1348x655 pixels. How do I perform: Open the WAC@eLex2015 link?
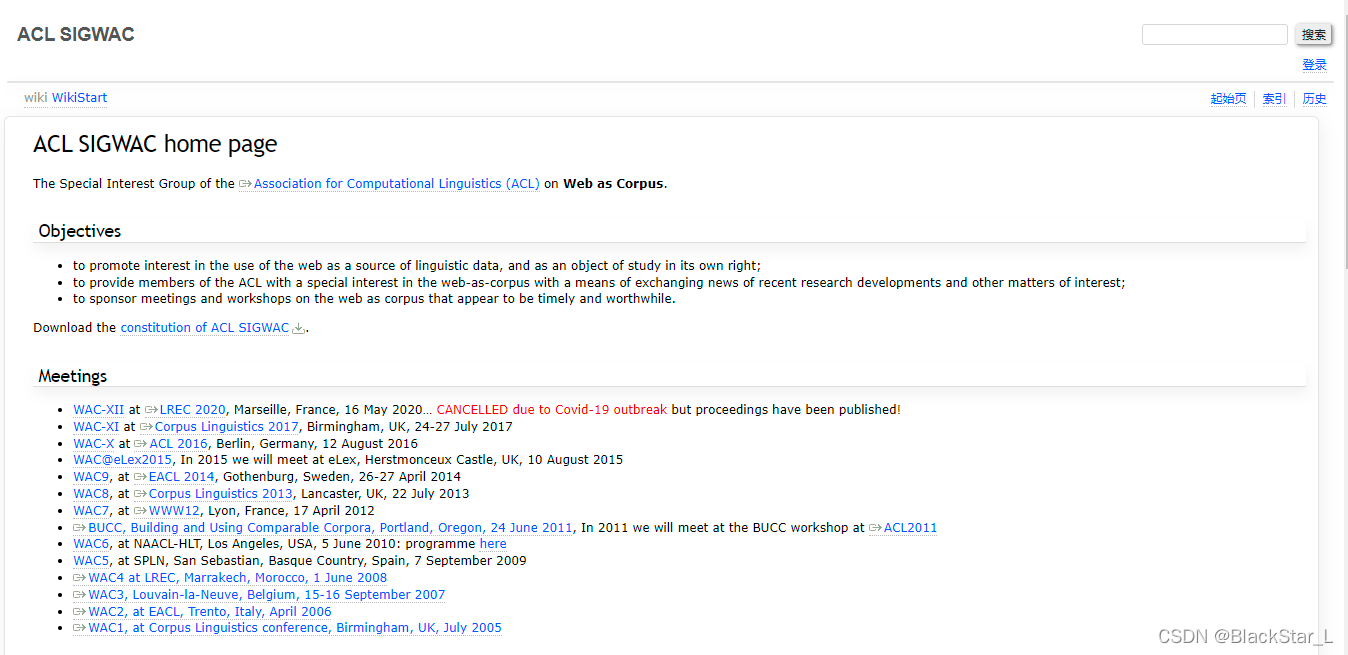(122, 460)
